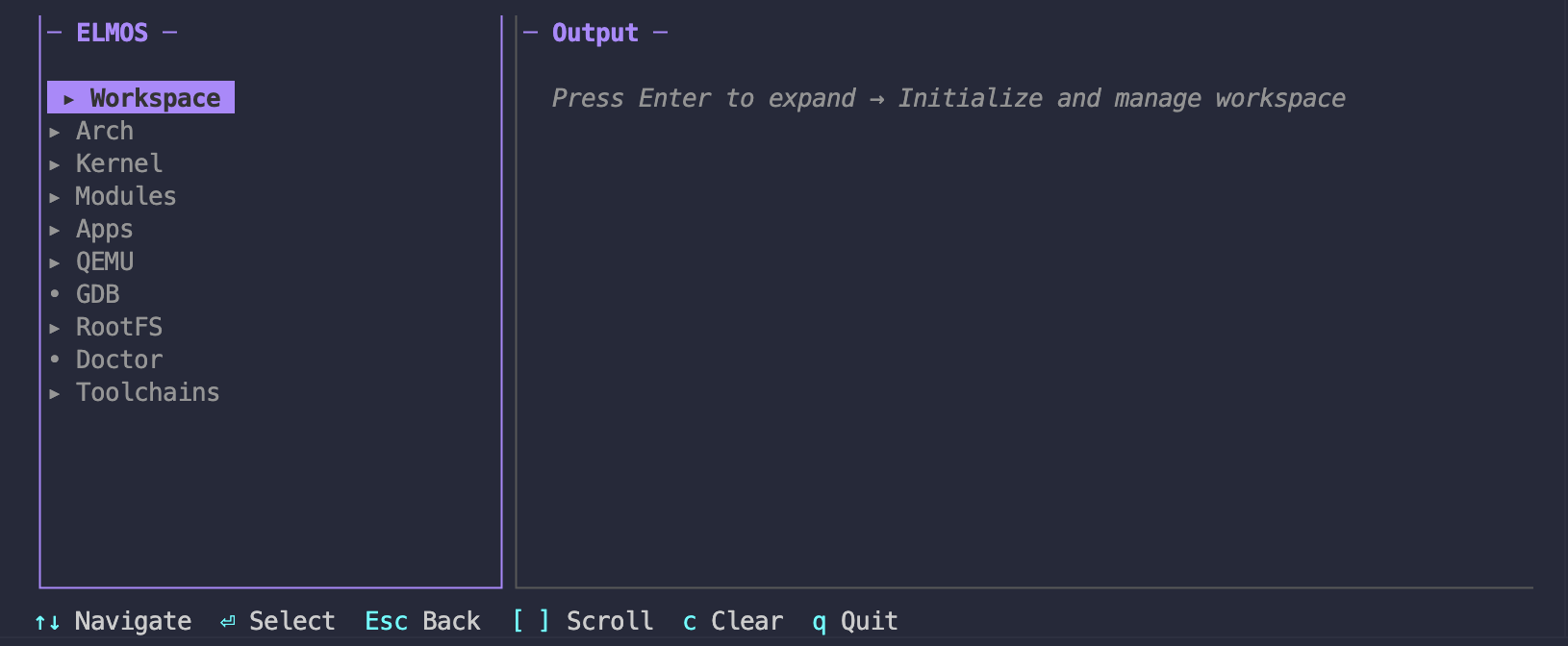Expand the Arch tree arrow
This screenshot has width=1568, height=646.
(x=55, y=132)
